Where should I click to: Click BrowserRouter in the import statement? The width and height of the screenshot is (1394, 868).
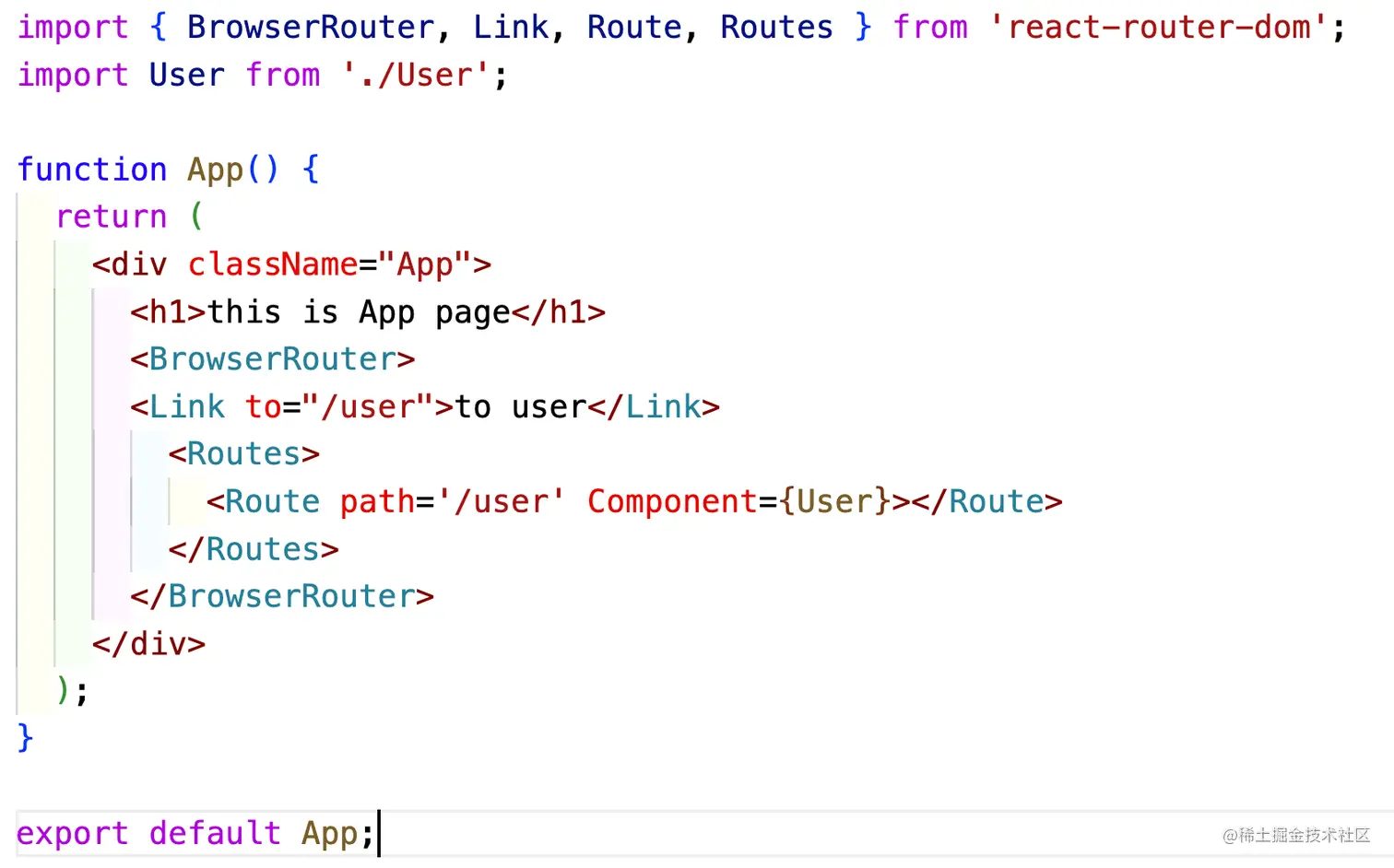pos(311,28)
